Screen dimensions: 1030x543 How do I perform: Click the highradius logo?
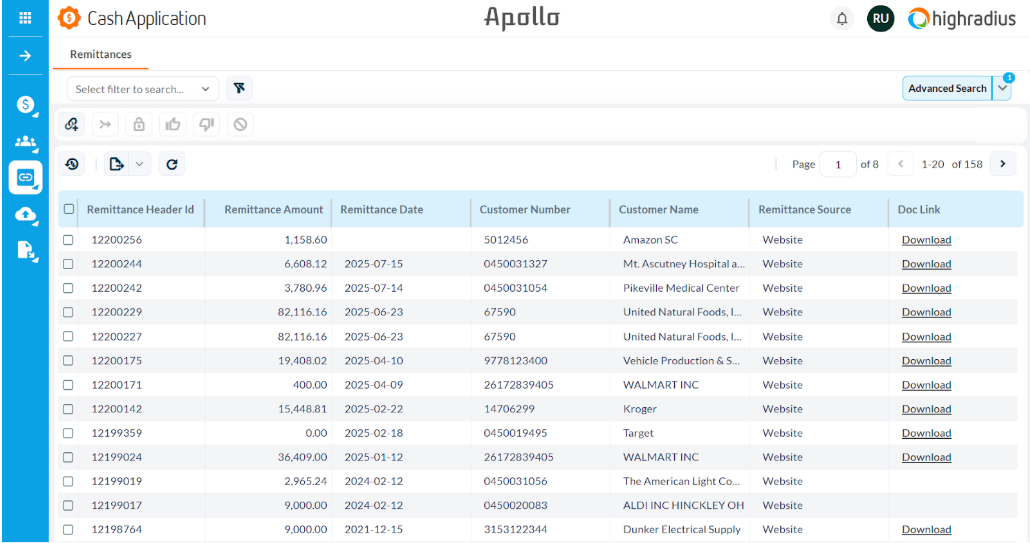pos(962,19)
